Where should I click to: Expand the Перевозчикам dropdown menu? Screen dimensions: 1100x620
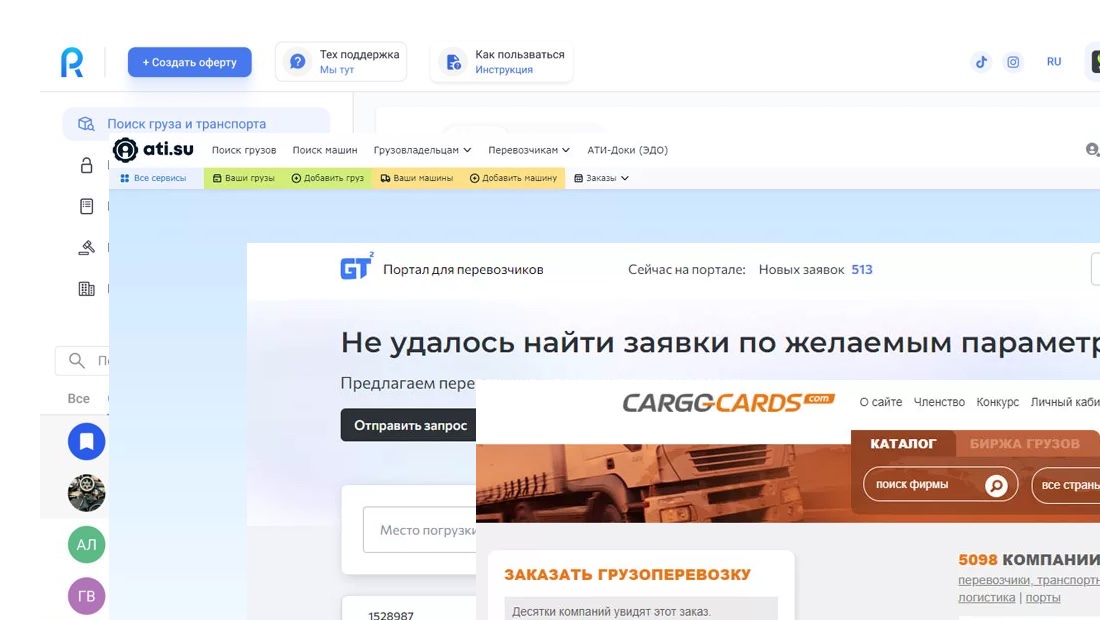528,150
